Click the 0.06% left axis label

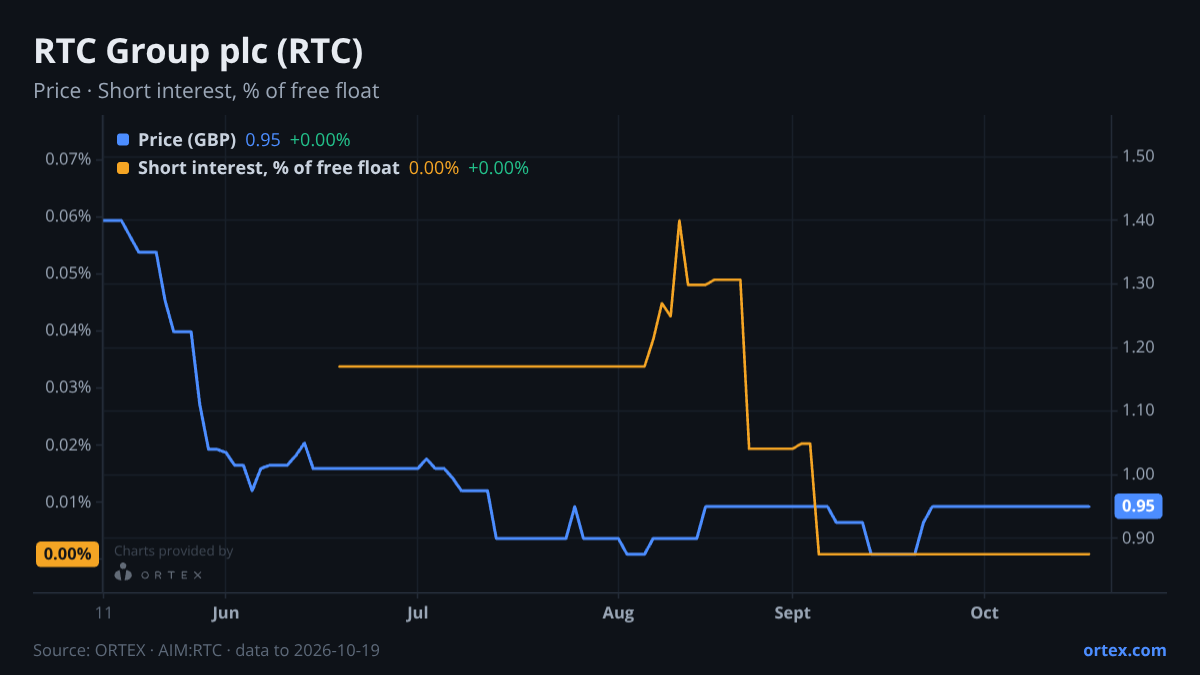pyautogui.click(x=68, y=216)
